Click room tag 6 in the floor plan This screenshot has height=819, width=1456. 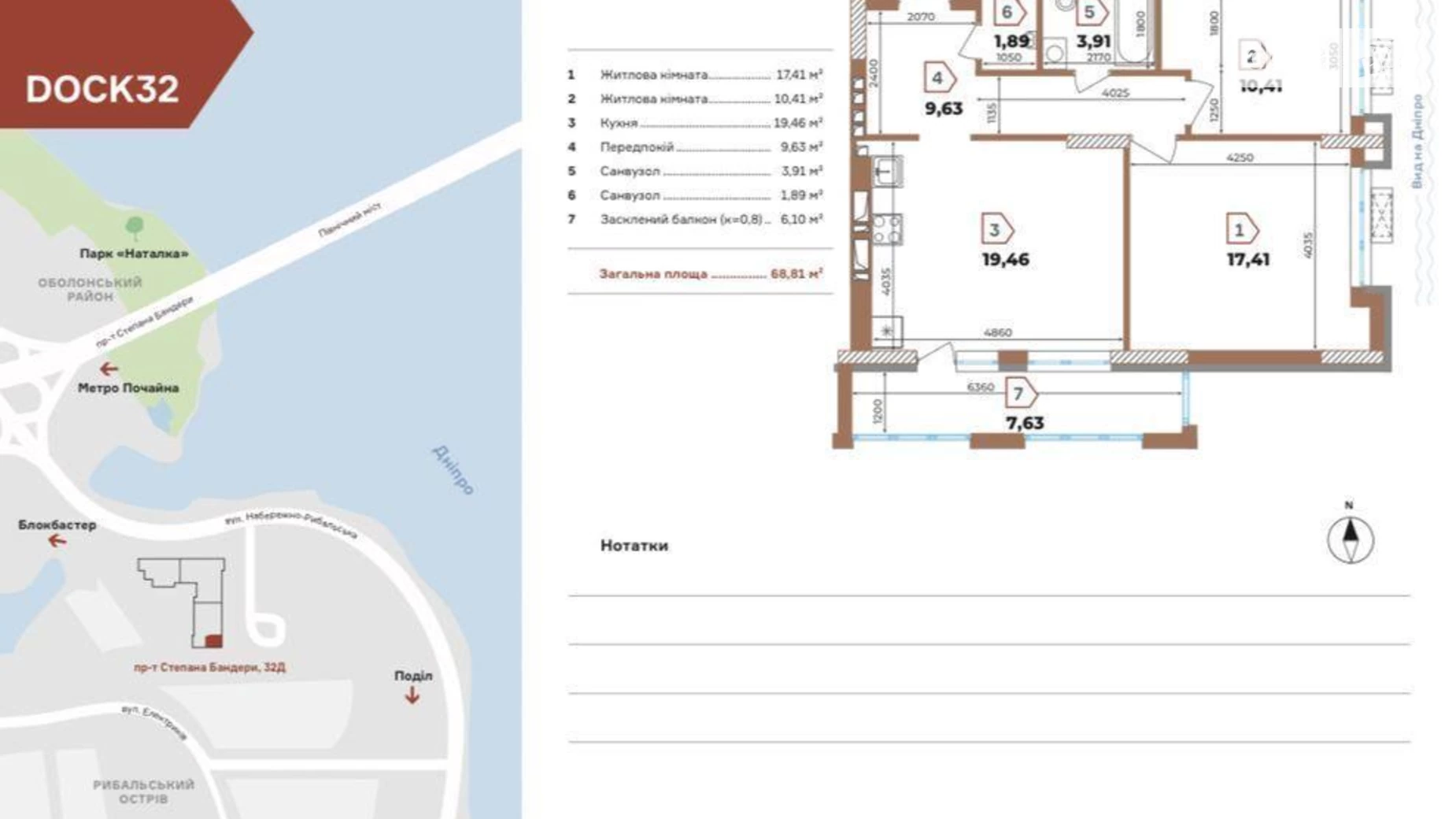[1009, 13]
